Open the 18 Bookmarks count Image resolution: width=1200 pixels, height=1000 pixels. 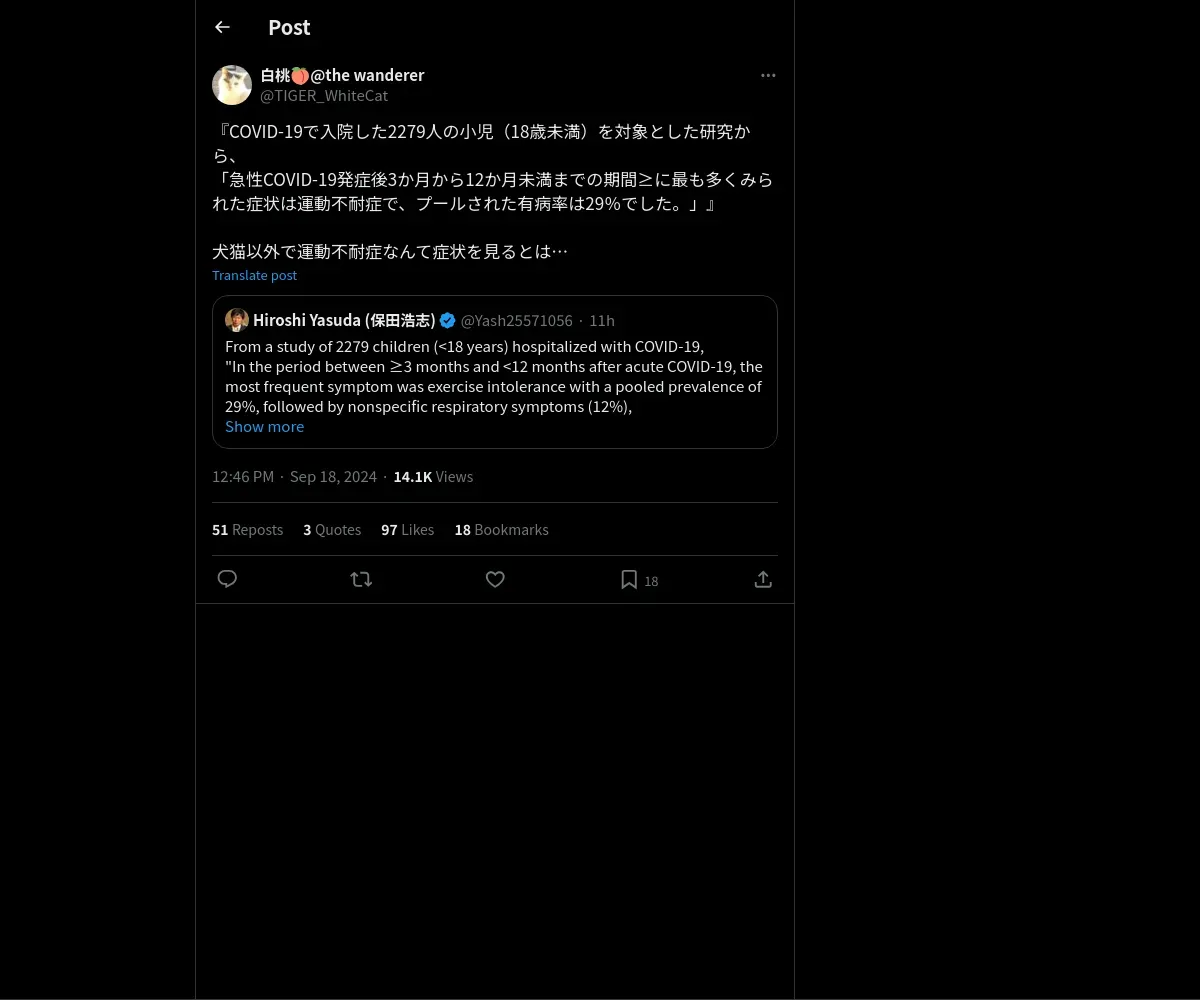pyautogui.click(x=501, y=529)
